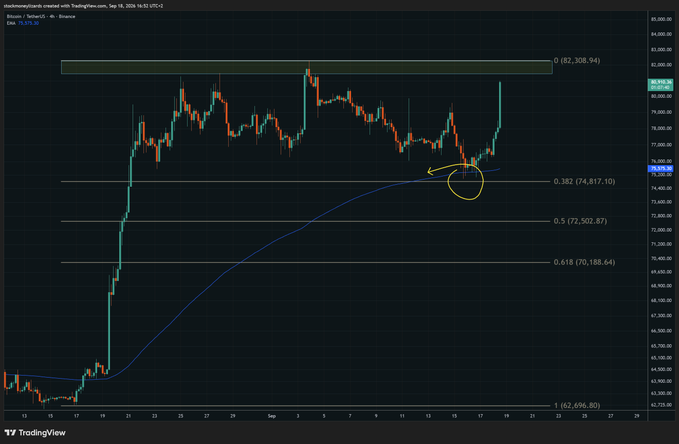Click the Sep label on time axis
679x444 pixels.
pos(272,416)
